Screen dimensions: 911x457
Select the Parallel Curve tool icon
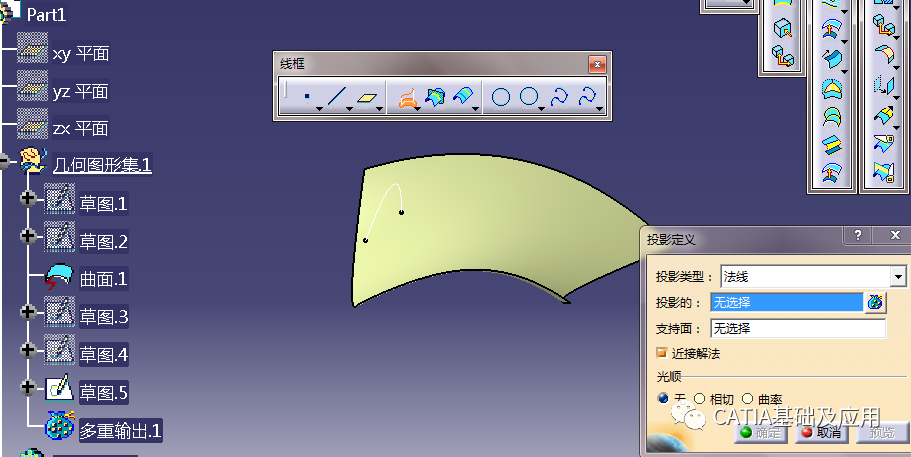point(463,96)
